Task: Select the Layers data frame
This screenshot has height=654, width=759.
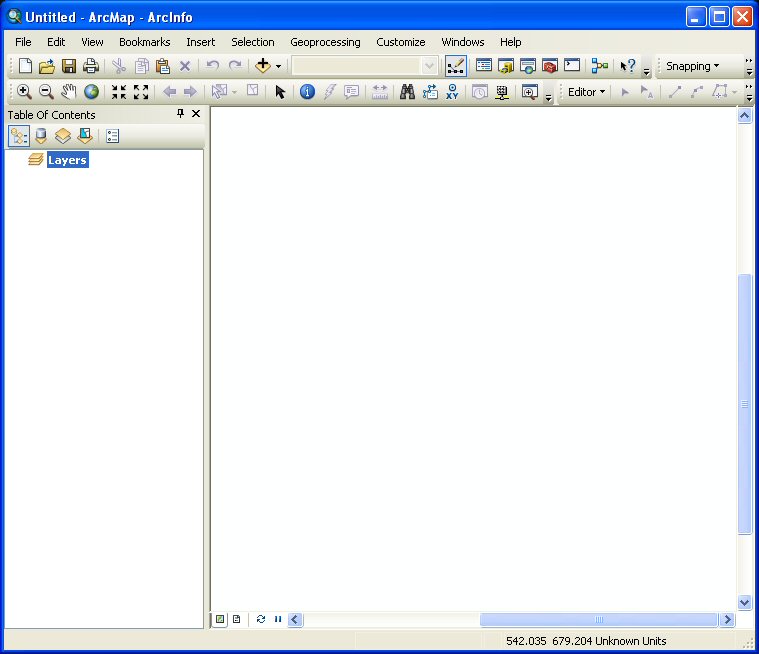Action: point(67,160)
